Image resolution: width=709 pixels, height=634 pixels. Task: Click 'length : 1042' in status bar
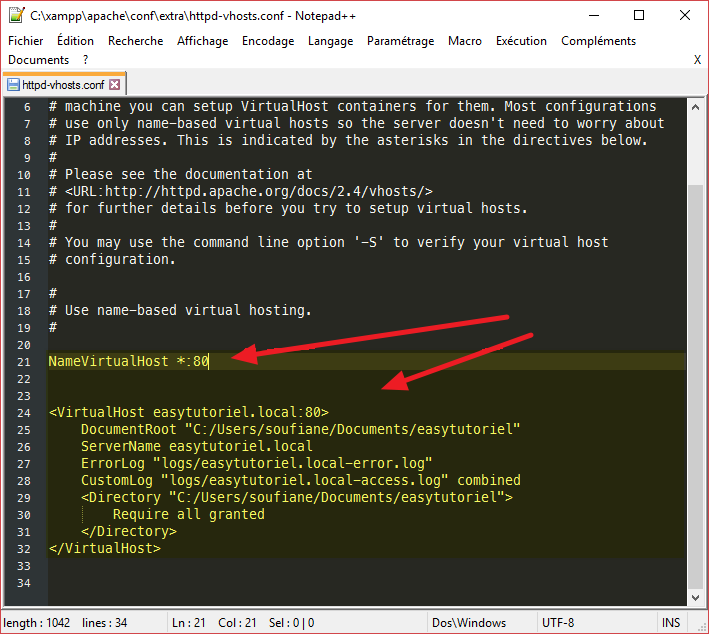coord(37,623)
